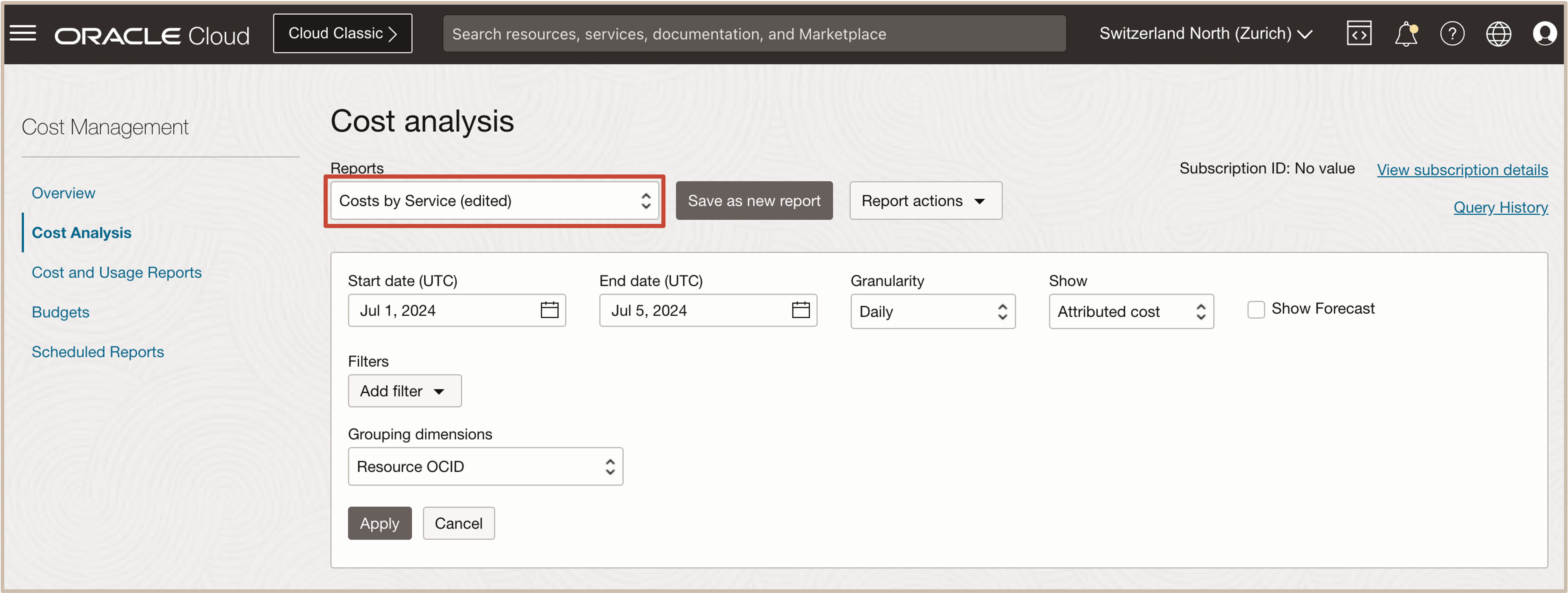Follow the View subscription details link
The image size is (1568, 593).
pos(1462,170)
